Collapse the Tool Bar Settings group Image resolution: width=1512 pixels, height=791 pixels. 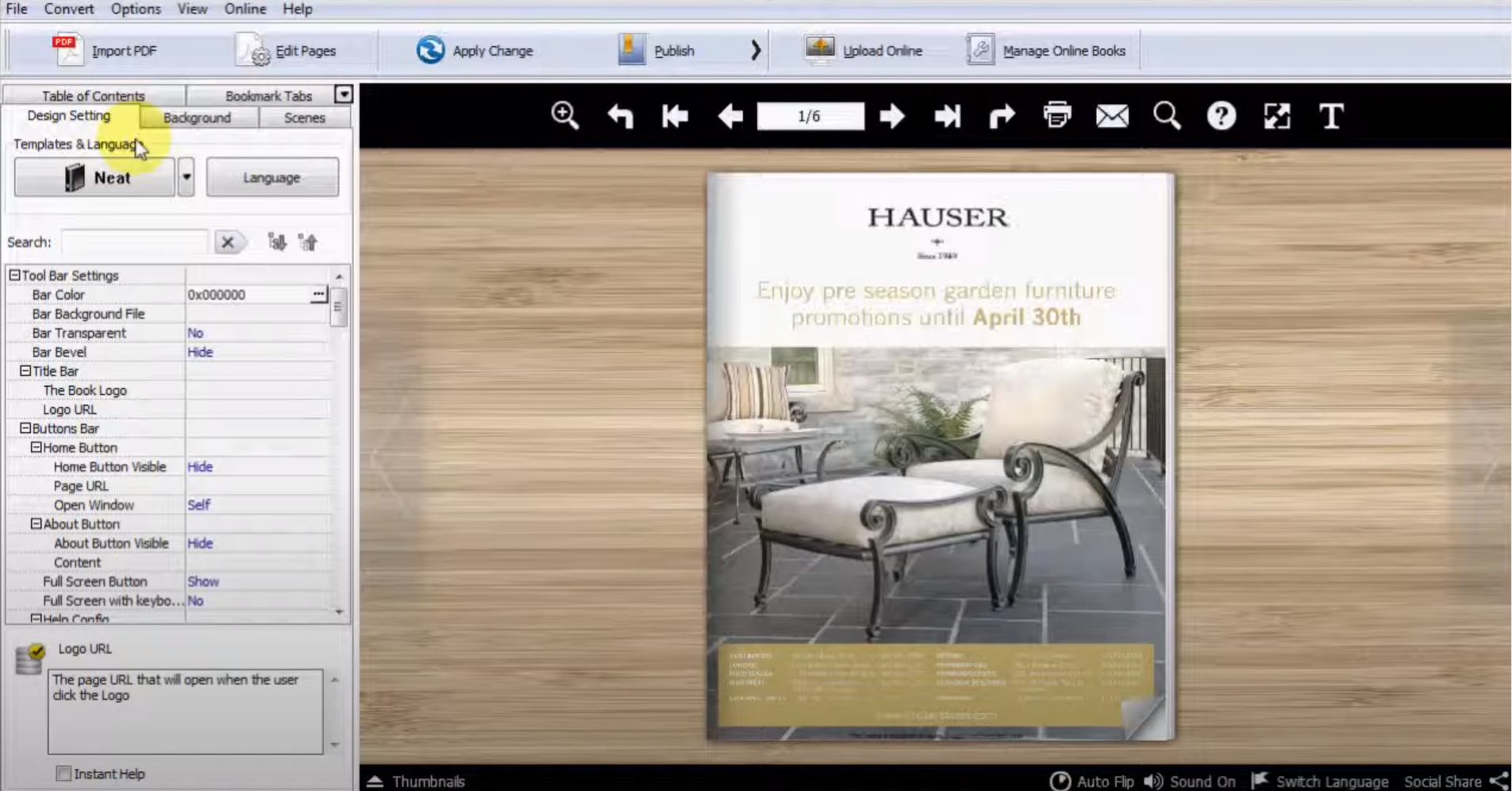tap(14, 276)
